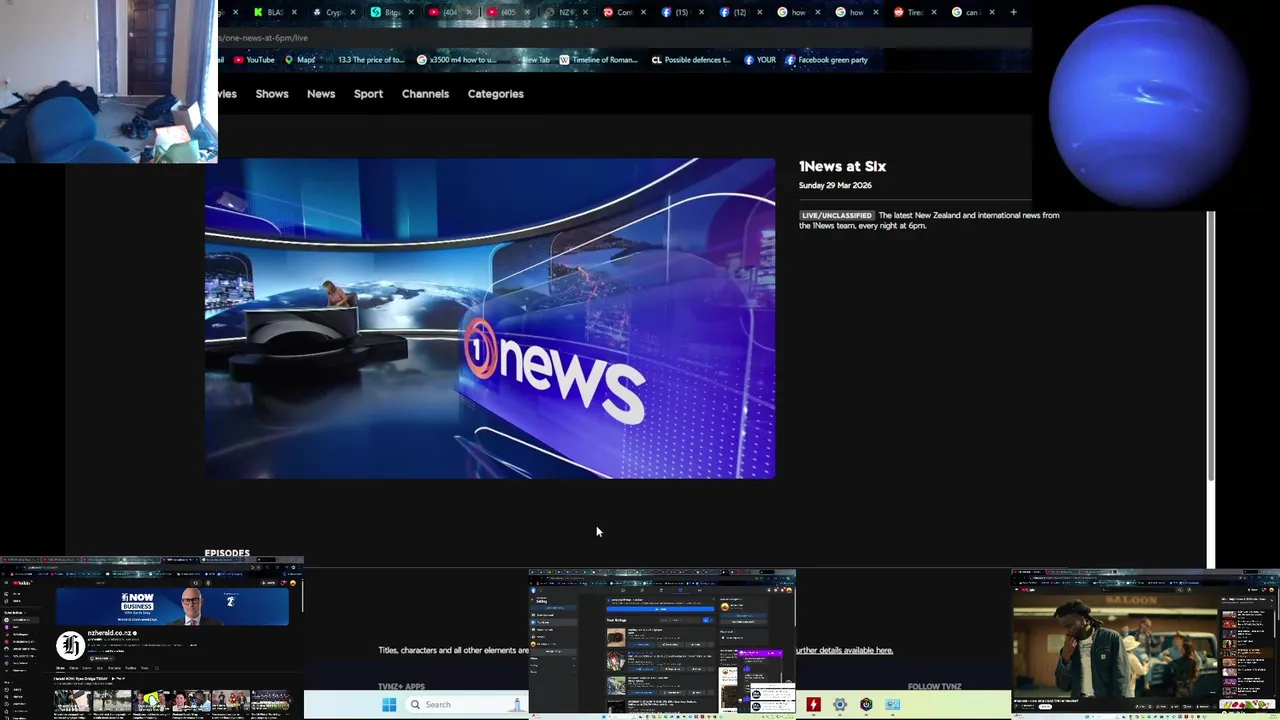Open the Saloon video preview thumbnail

click(x=1145, y=643)
